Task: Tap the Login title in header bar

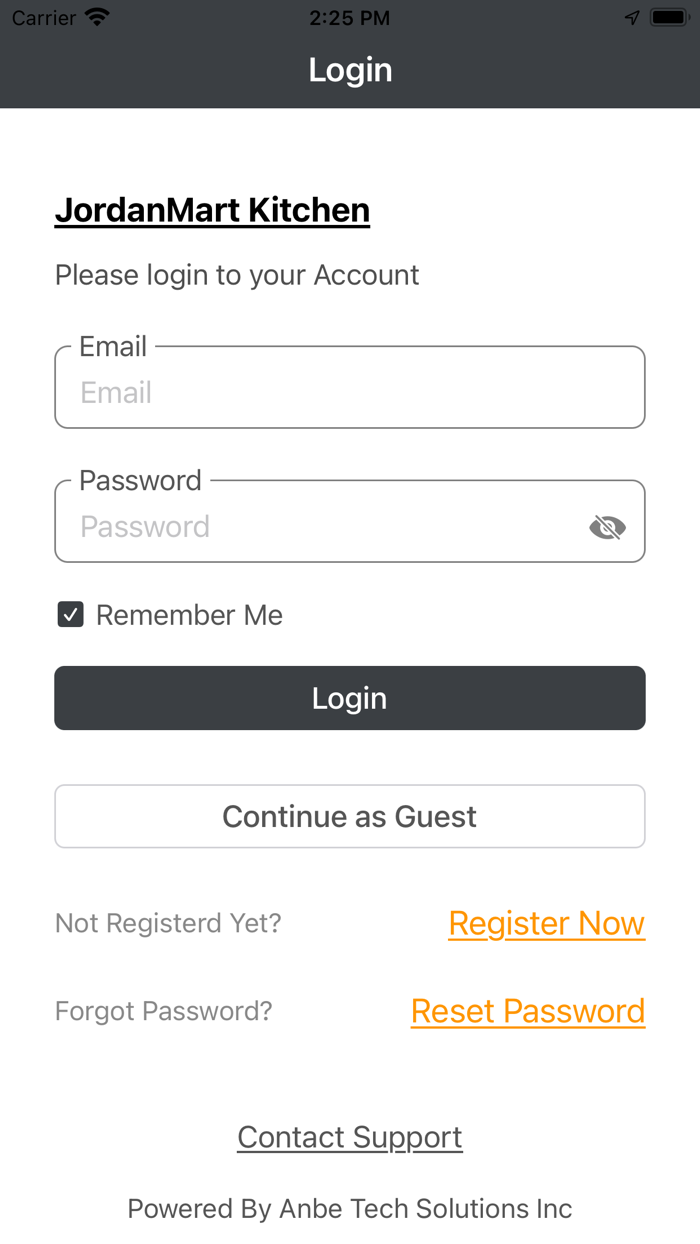Action: [x=350, y=70]
